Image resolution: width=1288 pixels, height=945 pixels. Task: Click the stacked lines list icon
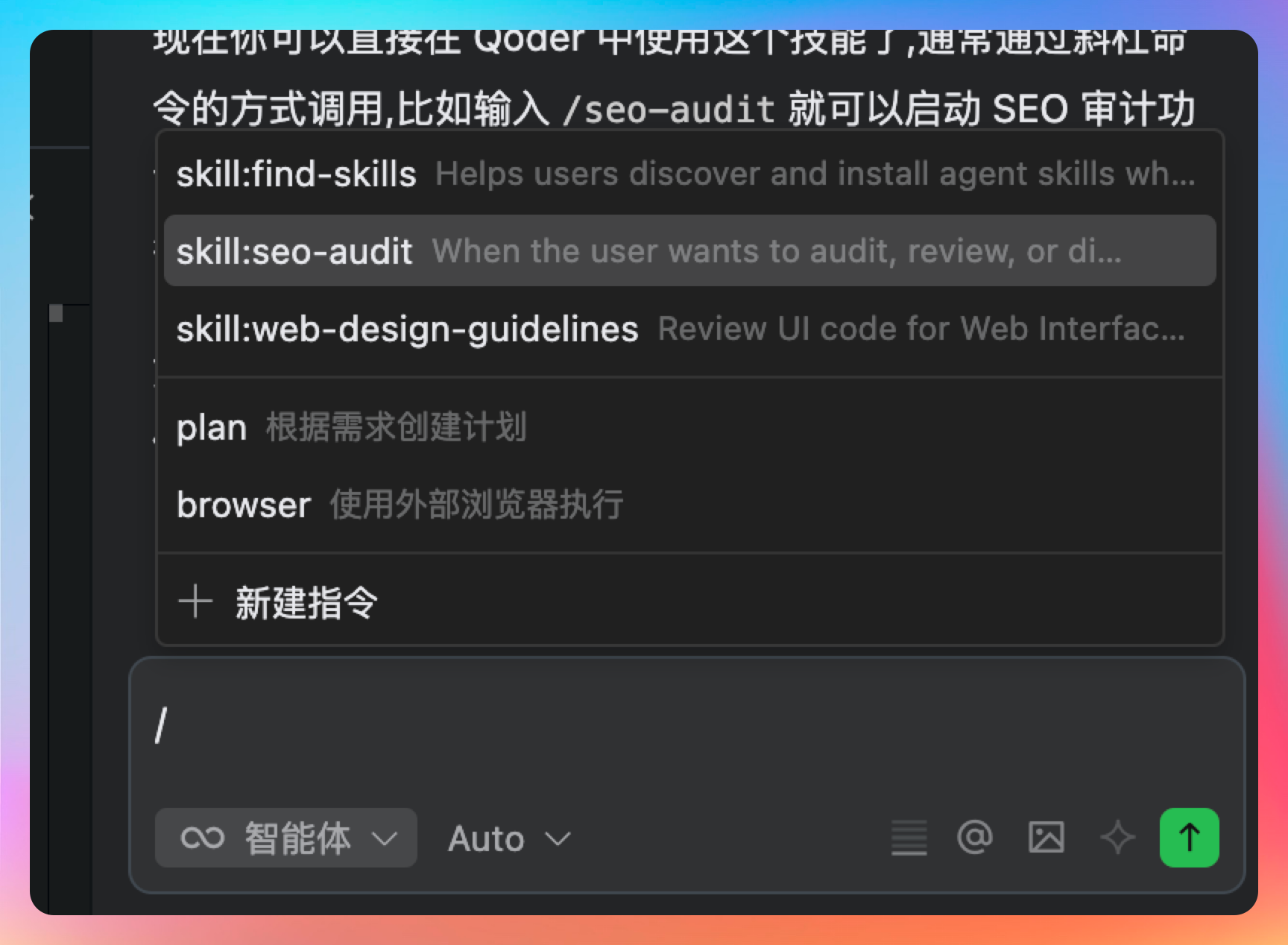point(909,838)
